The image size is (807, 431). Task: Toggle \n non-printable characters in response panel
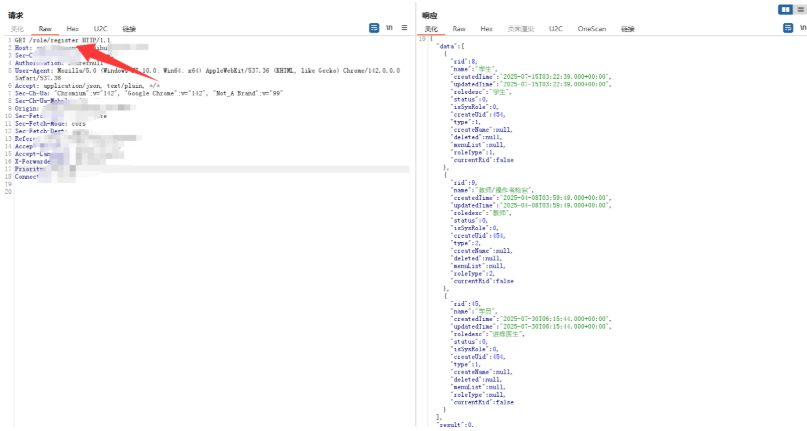click(x=803, y=28)
